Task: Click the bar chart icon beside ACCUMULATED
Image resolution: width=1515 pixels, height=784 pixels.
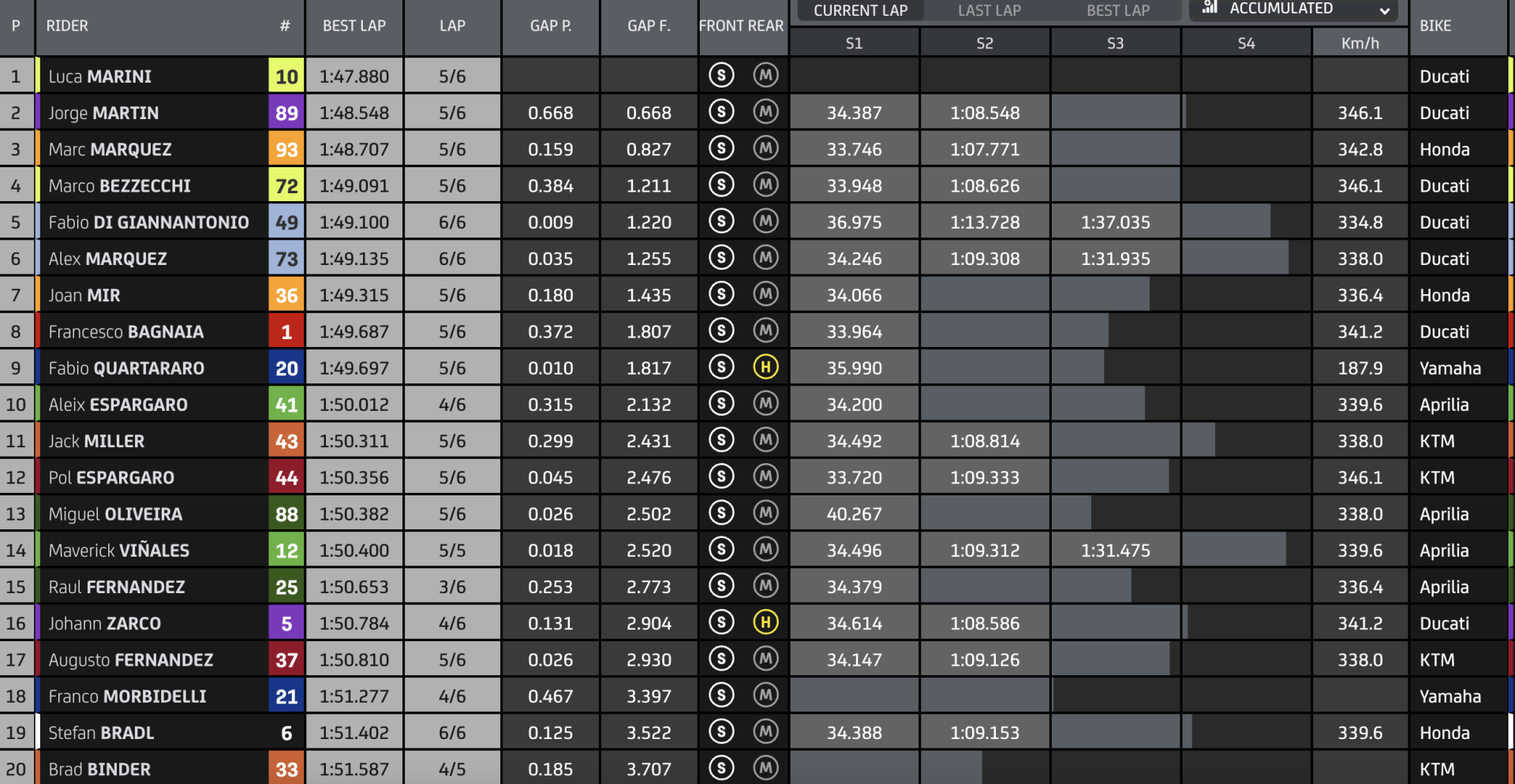Action: (1210, 8)
